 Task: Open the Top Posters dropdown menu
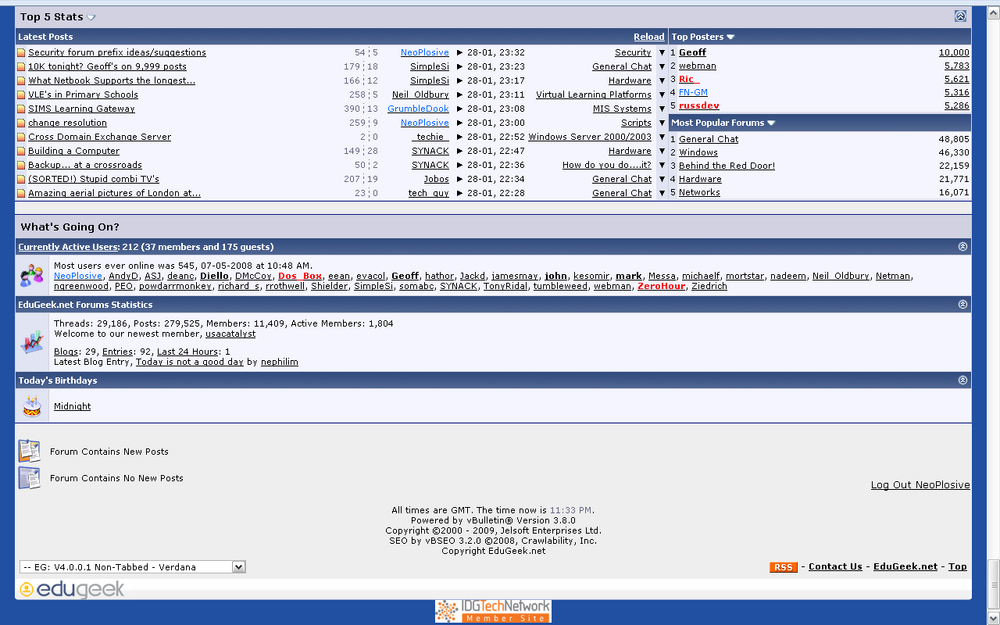[x=730, y=37]
